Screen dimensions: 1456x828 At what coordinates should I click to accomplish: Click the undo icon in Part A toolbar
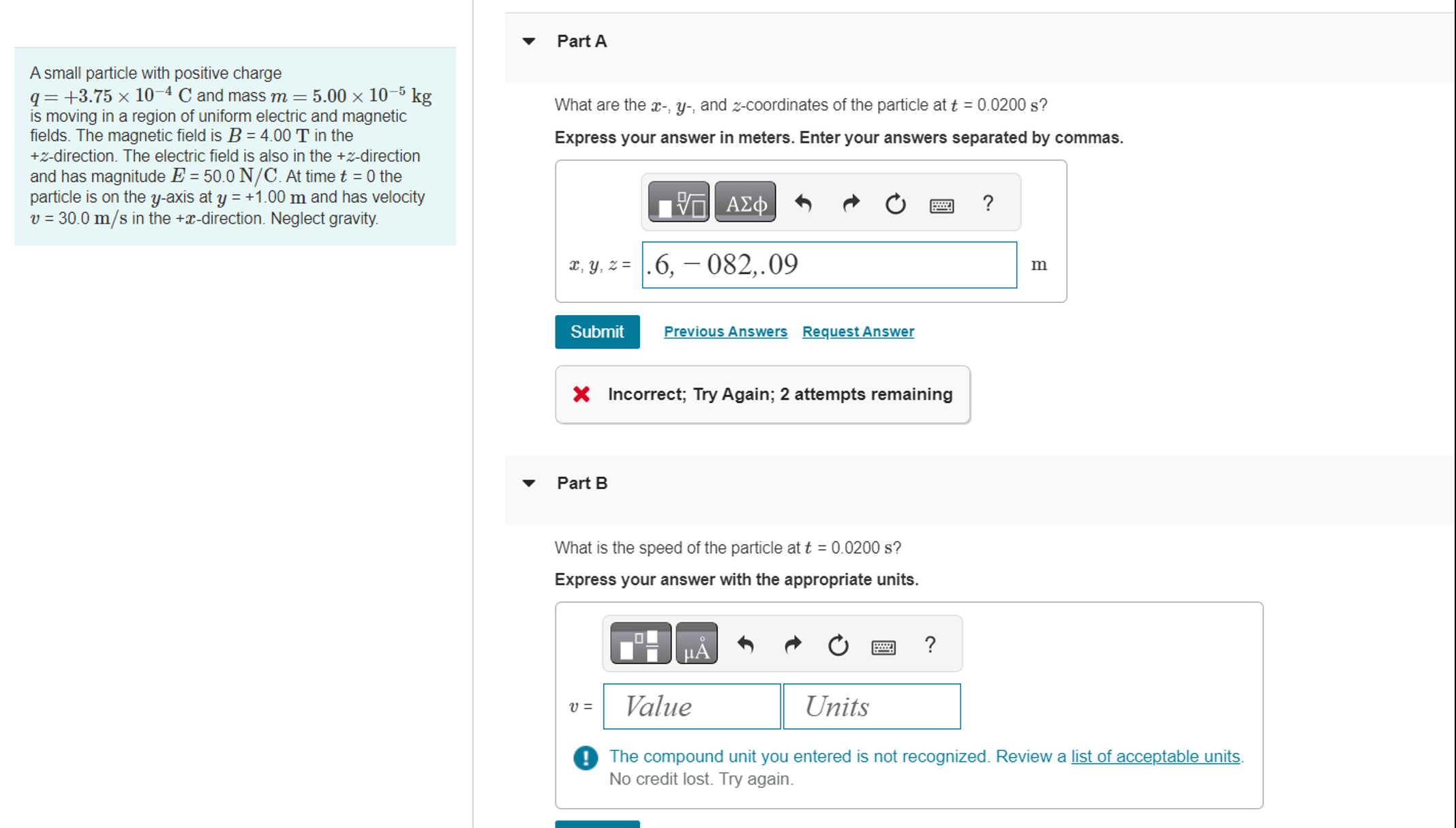click(804, 202)
